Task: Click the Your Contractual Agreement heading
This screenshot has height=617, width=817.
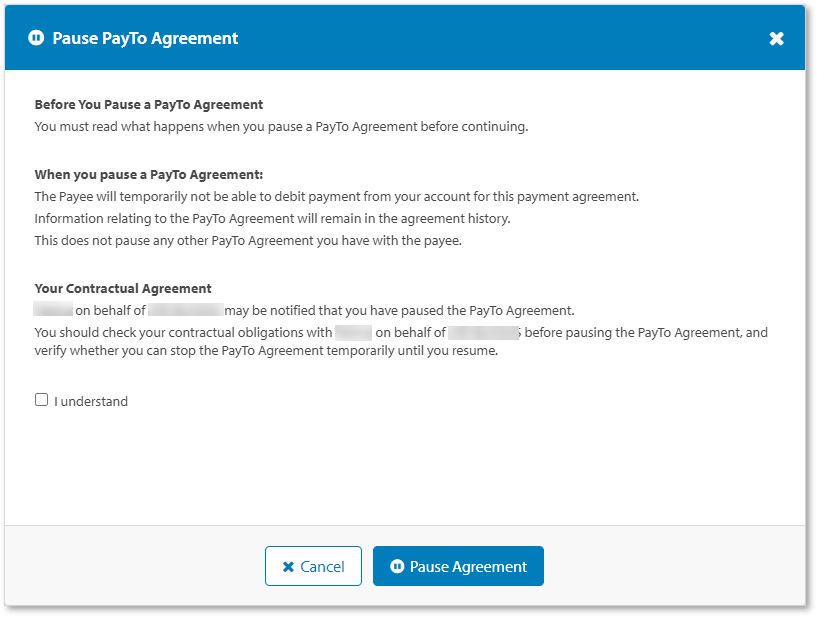Action: point(124,288)
